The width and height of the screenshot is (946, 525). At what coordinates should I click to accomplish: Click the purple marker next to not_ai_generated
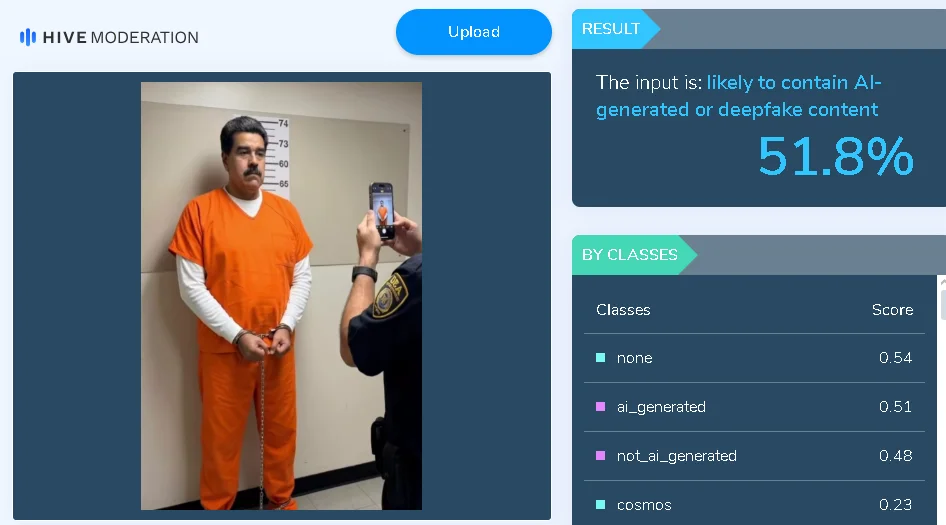pos(600,456)
